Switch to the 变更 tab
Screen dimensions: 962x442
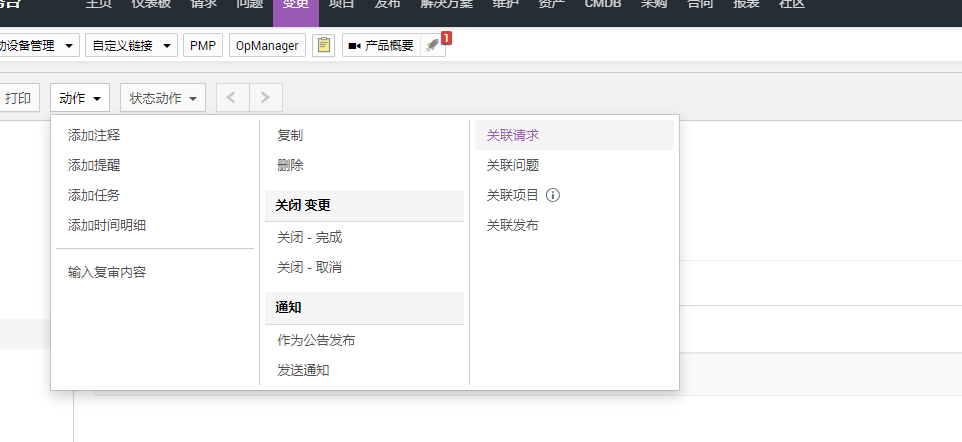[296, 4]
